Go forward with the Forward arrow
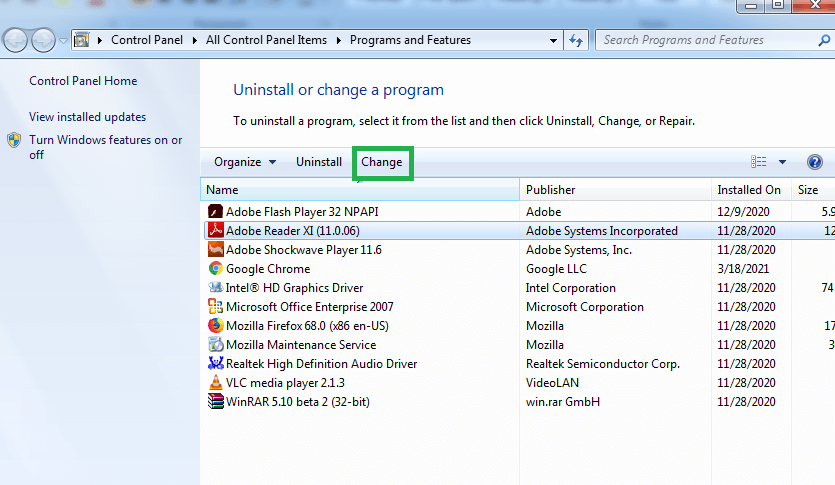 [x=43, y=40]
